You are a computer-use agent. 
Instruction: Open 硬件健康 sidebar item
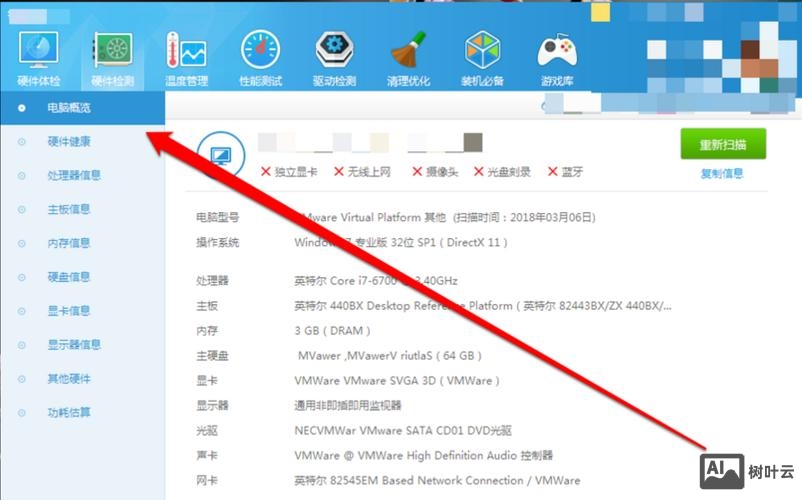point(69,142)
